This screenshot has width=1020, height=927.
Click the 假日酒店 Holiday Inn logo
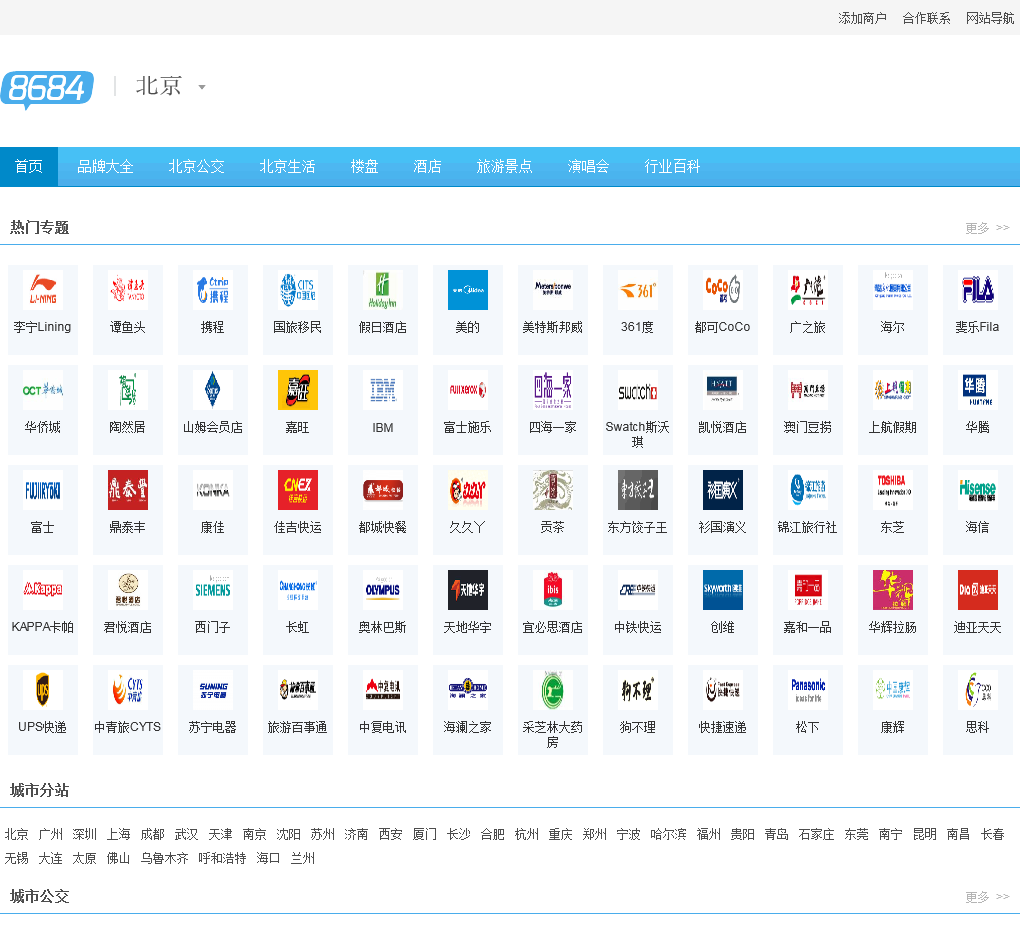(x=382, y=289)
